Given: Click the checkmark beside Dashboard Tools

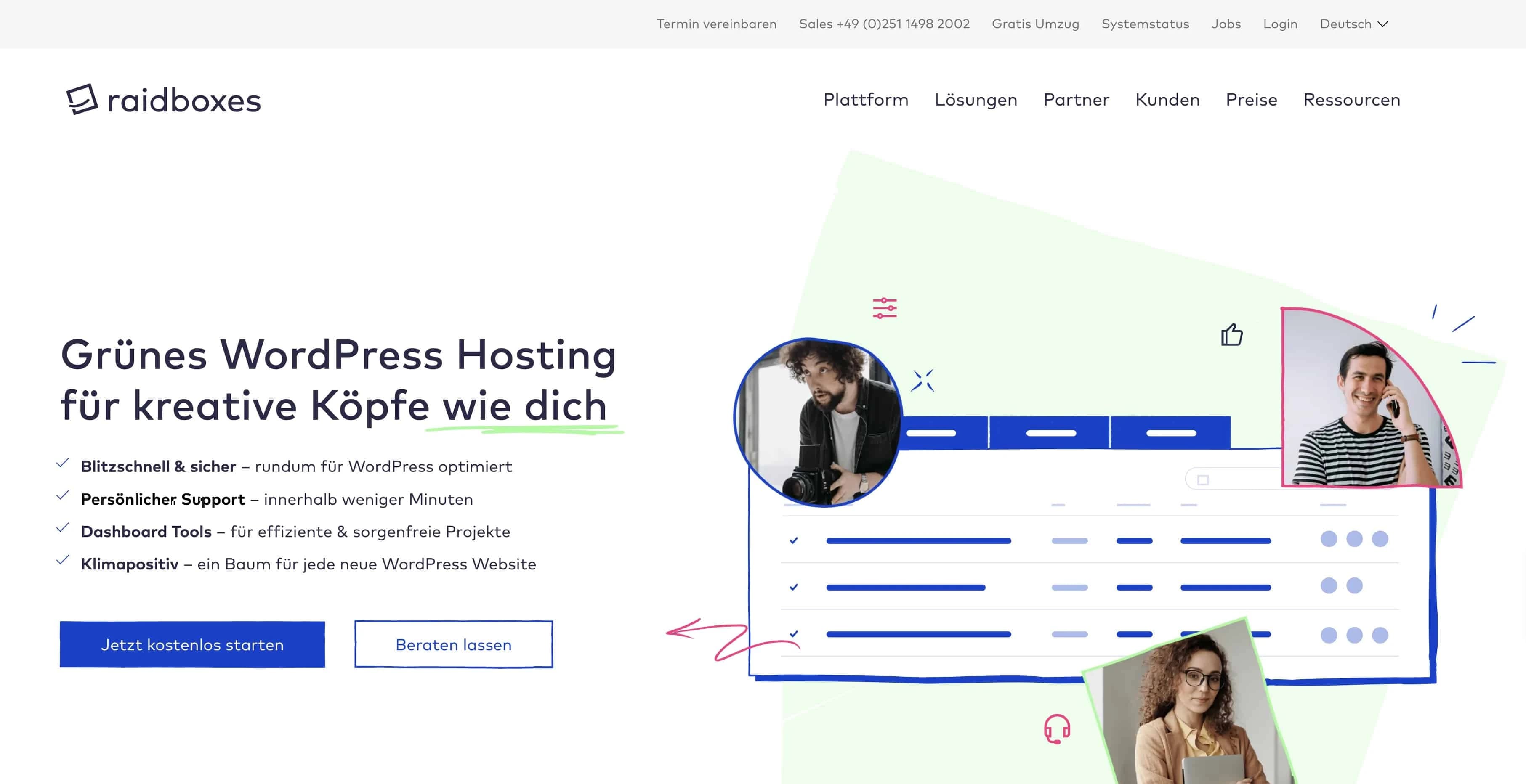Looking at the screenshot, I should (x=63, y=527).
